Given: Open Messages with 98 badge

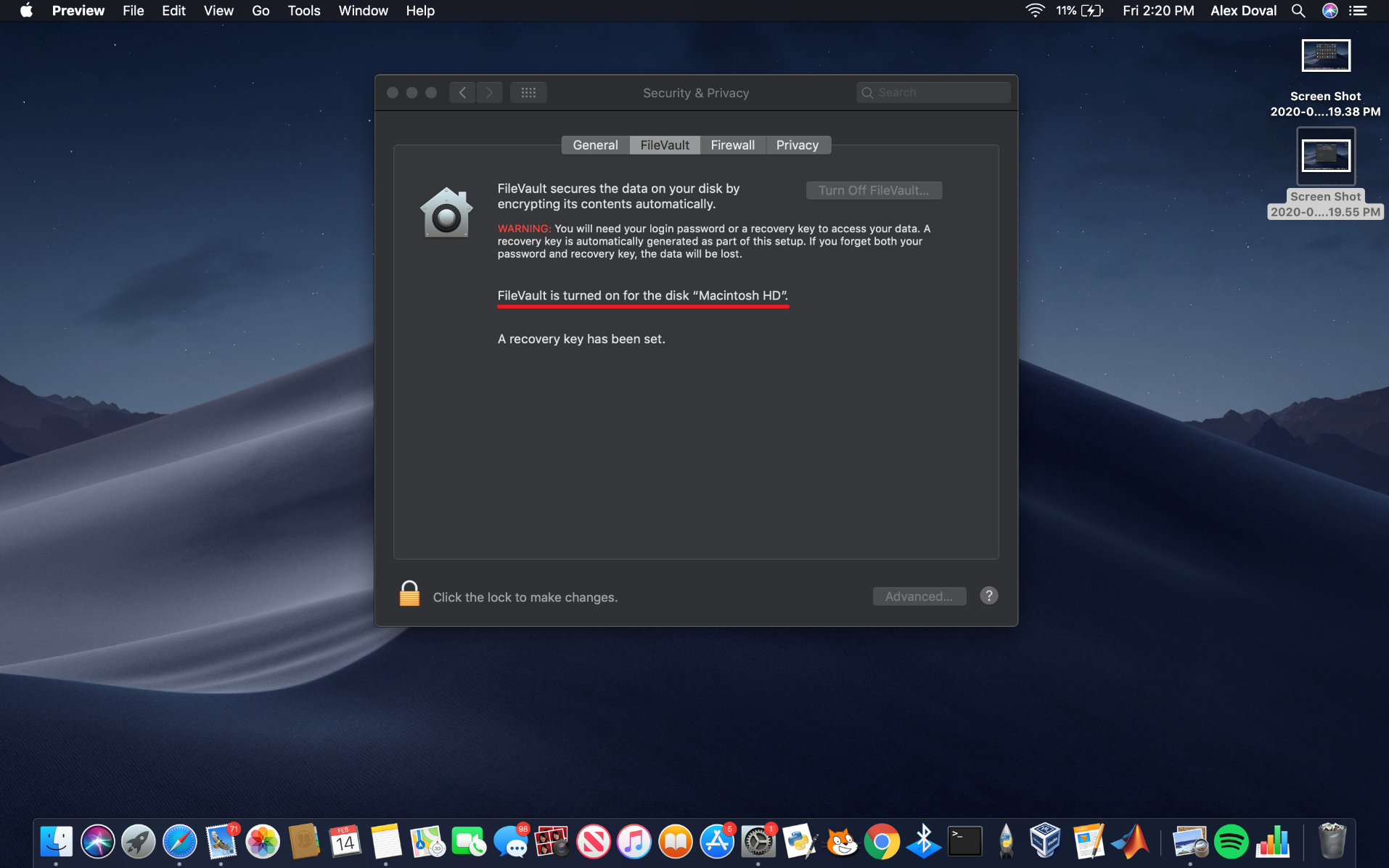Looking at the screenshot, I should (510, 842).
